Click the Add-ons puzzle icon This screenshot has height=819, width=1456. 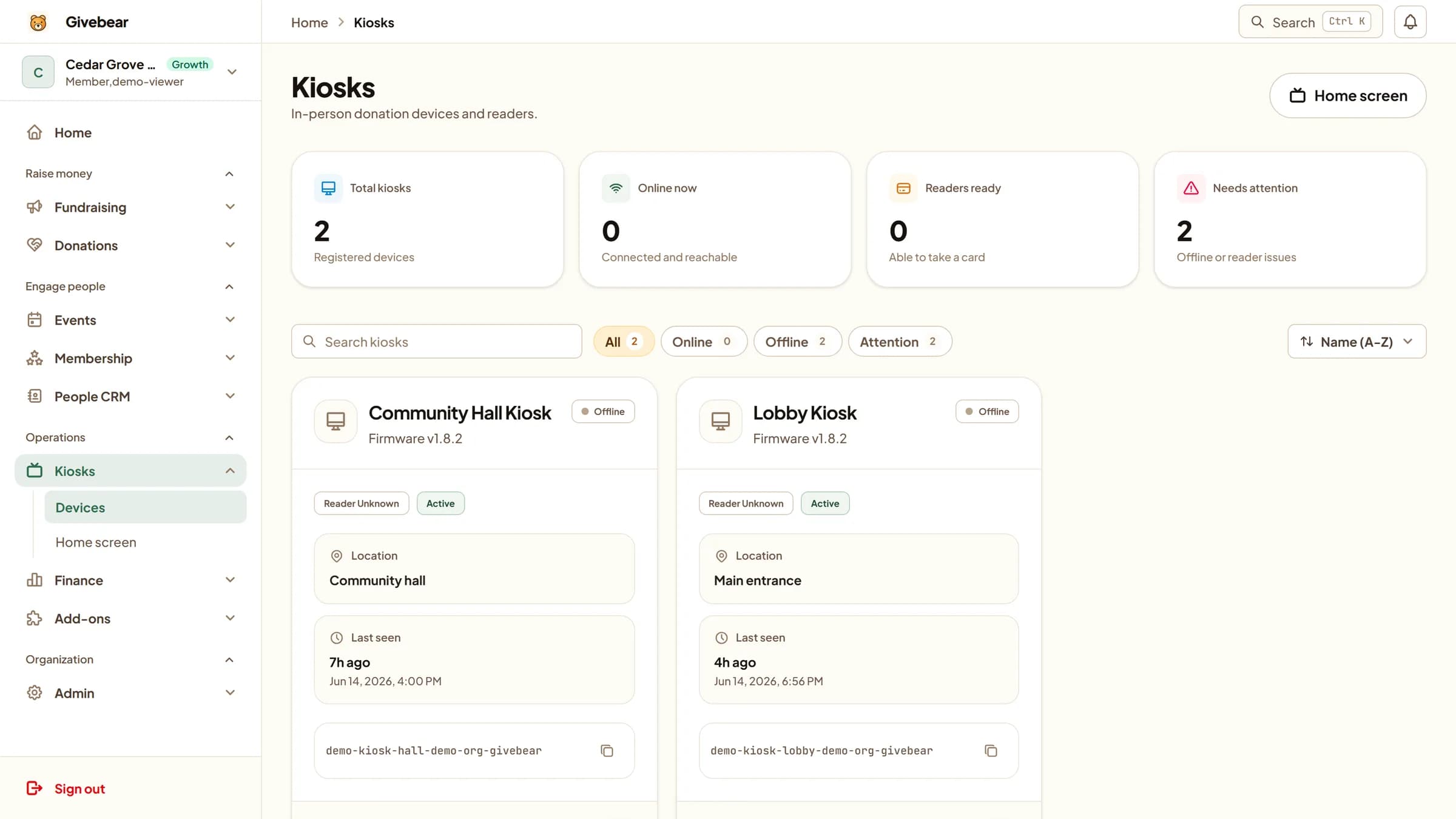(35, 618)
